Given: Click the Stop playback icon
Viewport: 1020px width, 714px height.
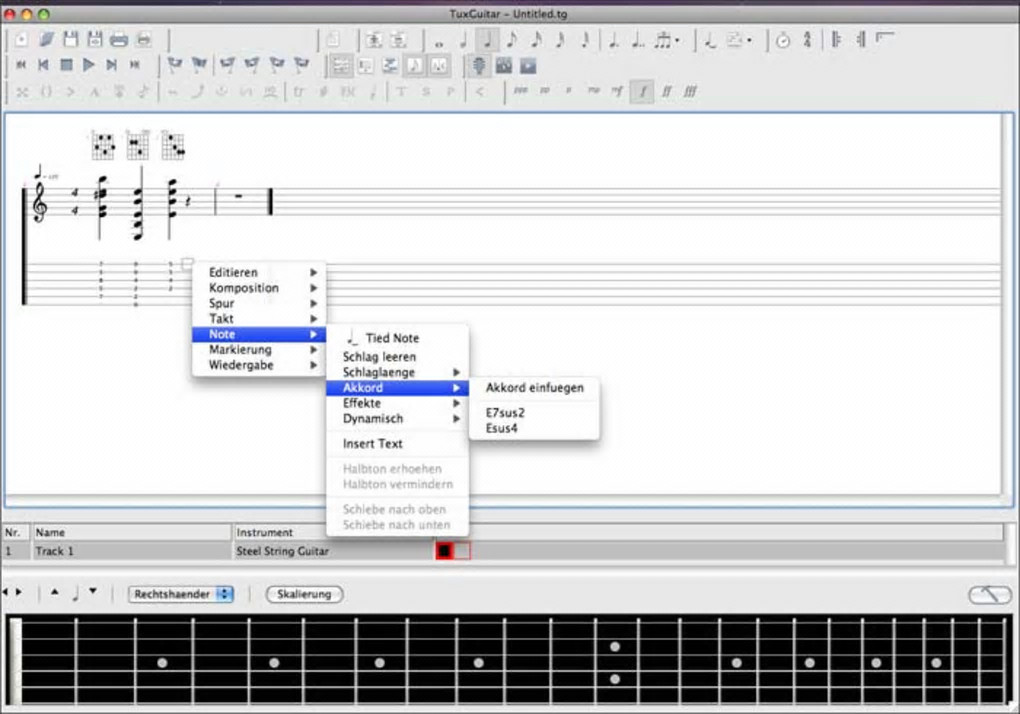Looking at the screenshot, I should point(66,65).
